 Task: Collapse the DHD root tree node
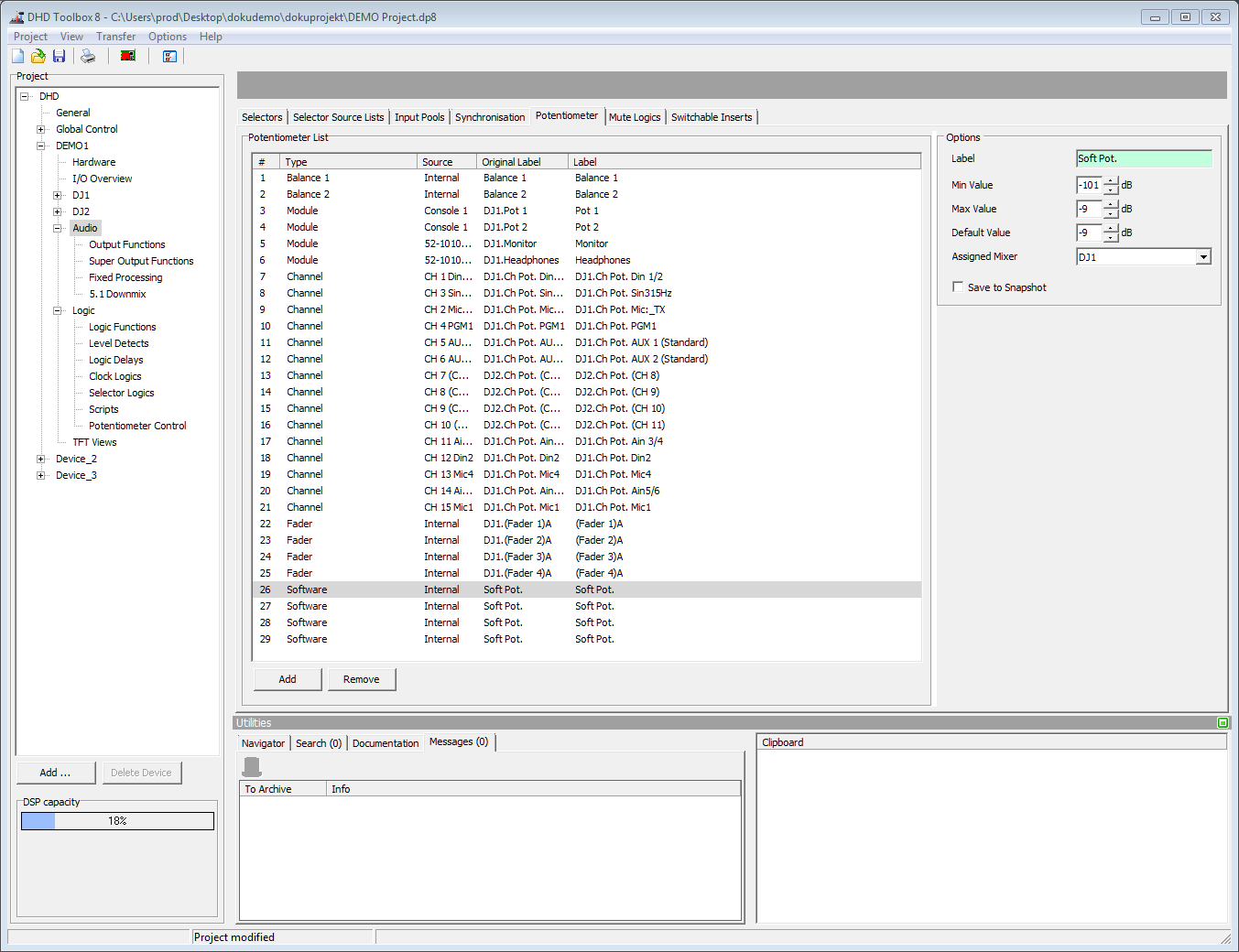click(25, 96)
